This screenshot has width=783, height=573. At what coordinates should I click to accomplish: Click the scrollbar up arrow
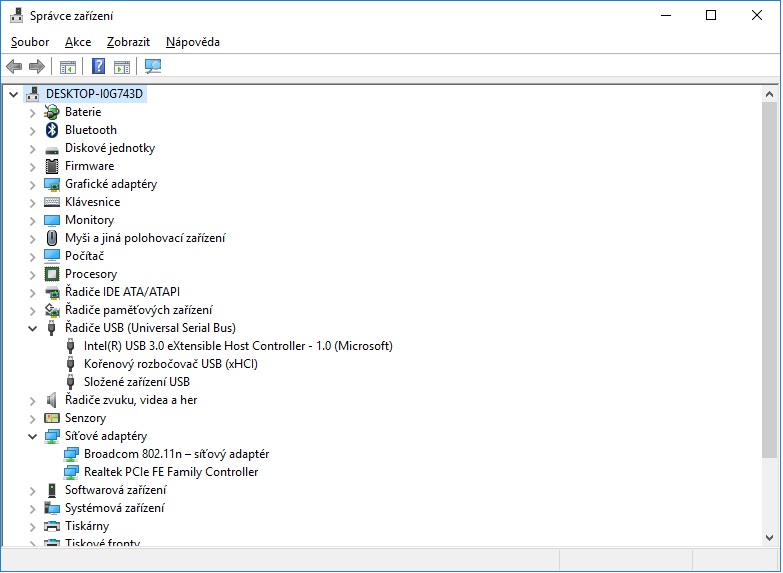(x=770, y=94)
